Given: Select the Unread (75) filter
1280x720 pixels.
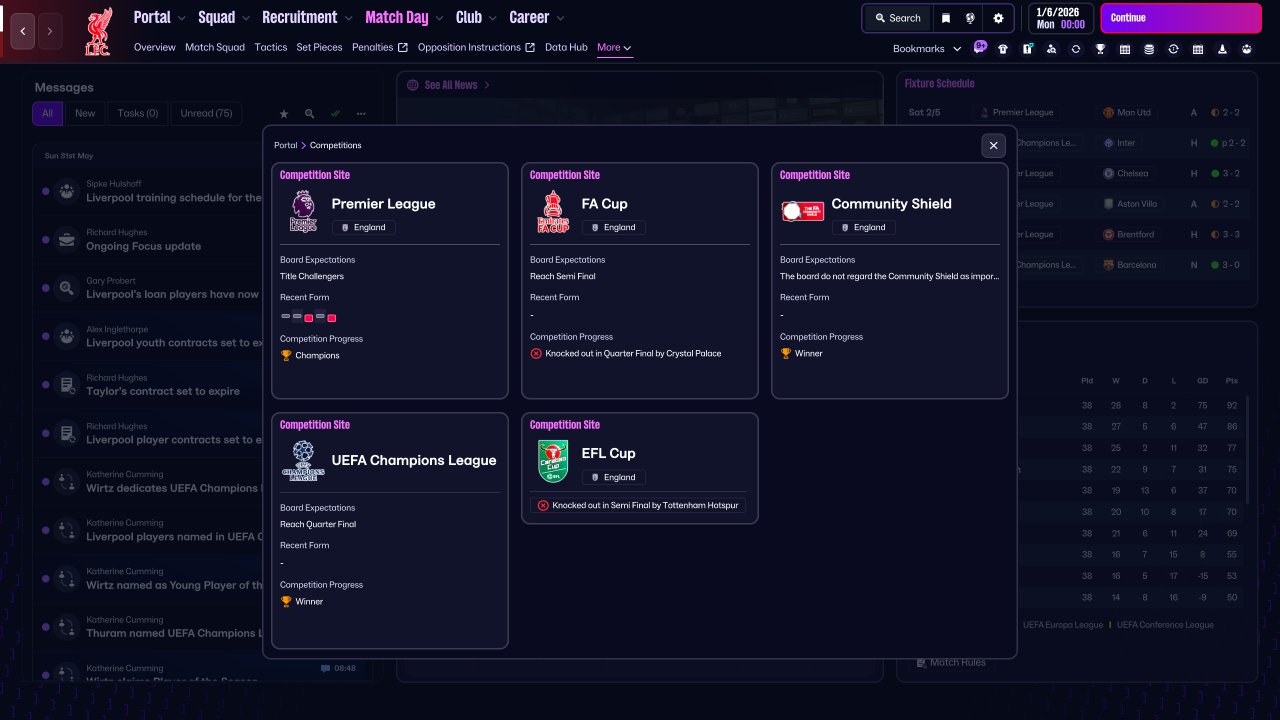Looking at the screenshot, I should pos(206,114).
